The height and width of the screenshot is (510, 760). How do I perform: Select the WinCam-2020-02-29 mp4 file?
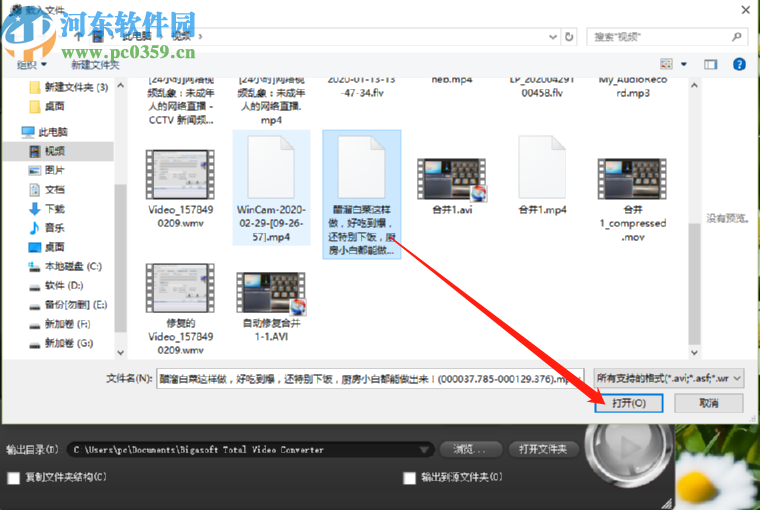pos(271,188)
